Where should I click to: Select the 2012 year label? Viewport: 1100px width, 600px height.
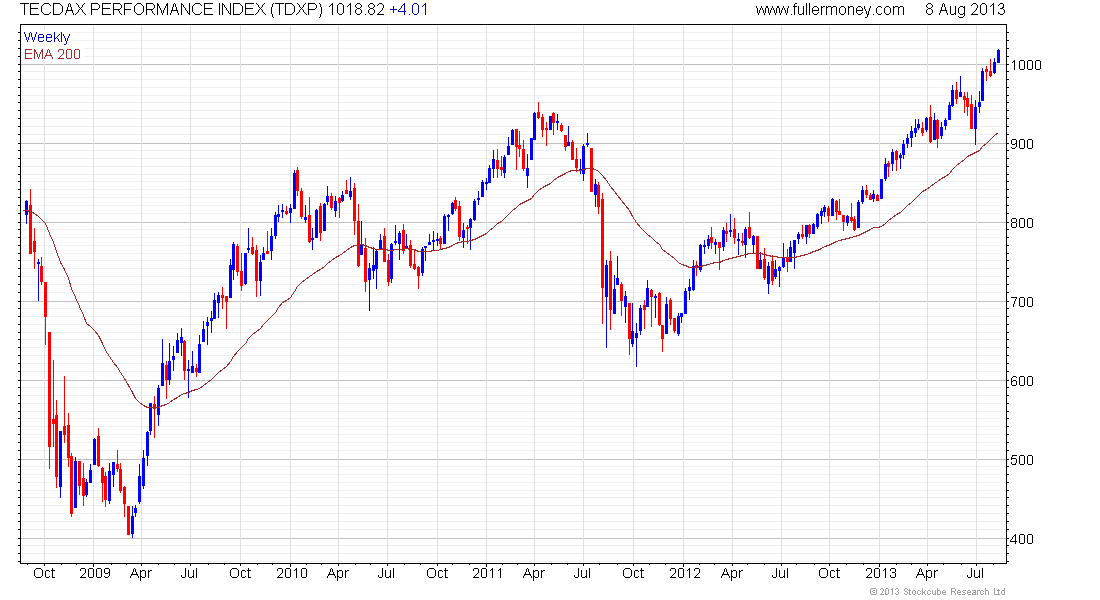pos(685,573)
